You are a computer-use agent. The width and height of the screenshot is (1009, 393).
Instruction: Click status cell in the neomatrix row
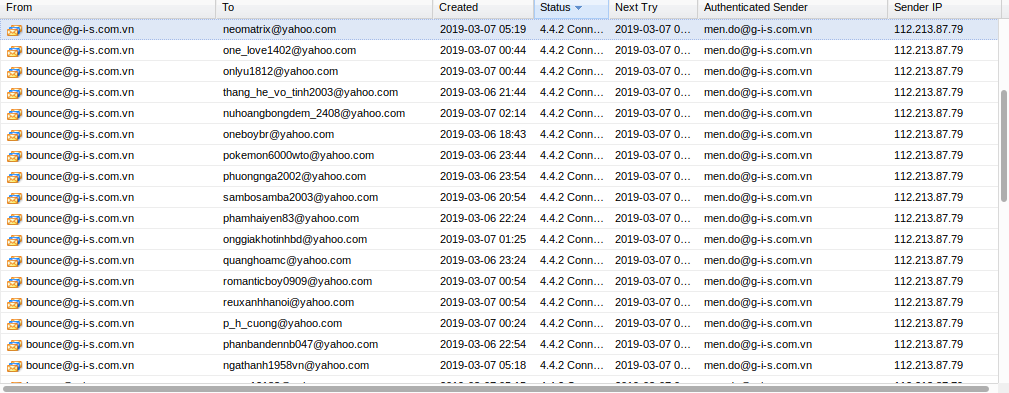tap(572, 30)
